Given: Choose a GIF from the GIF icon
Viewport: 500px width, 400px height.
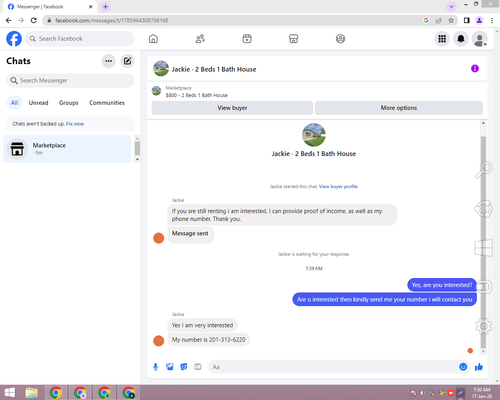Looking at the screenshot, I should pos(198,367).
